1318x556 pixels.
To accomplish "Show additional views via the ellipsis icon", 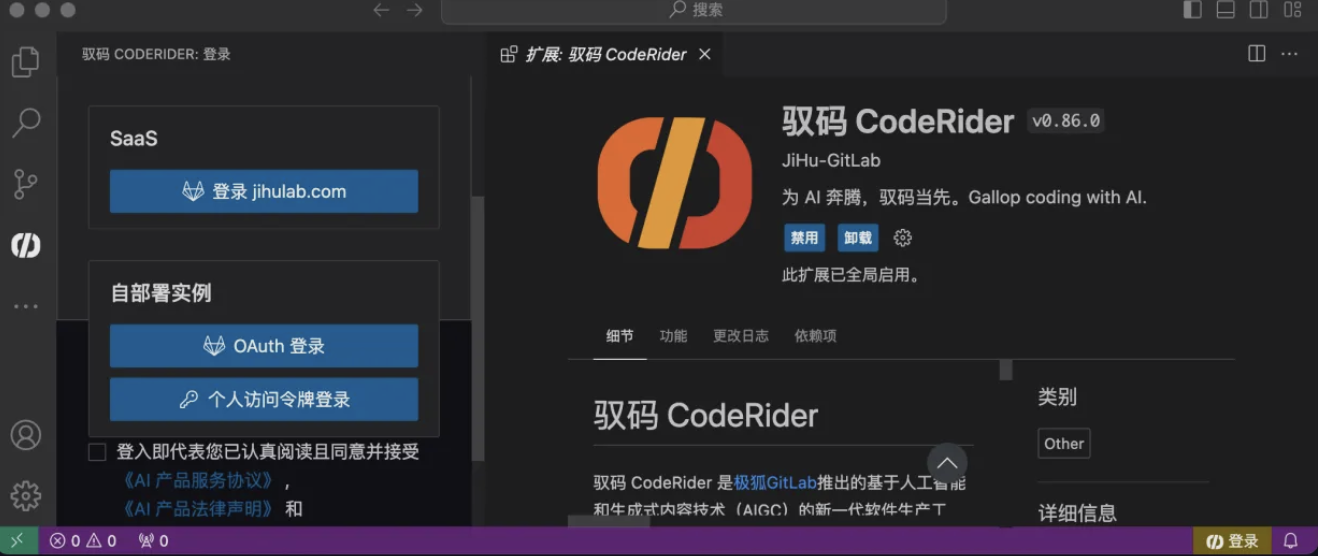I will tap(25, 306).
